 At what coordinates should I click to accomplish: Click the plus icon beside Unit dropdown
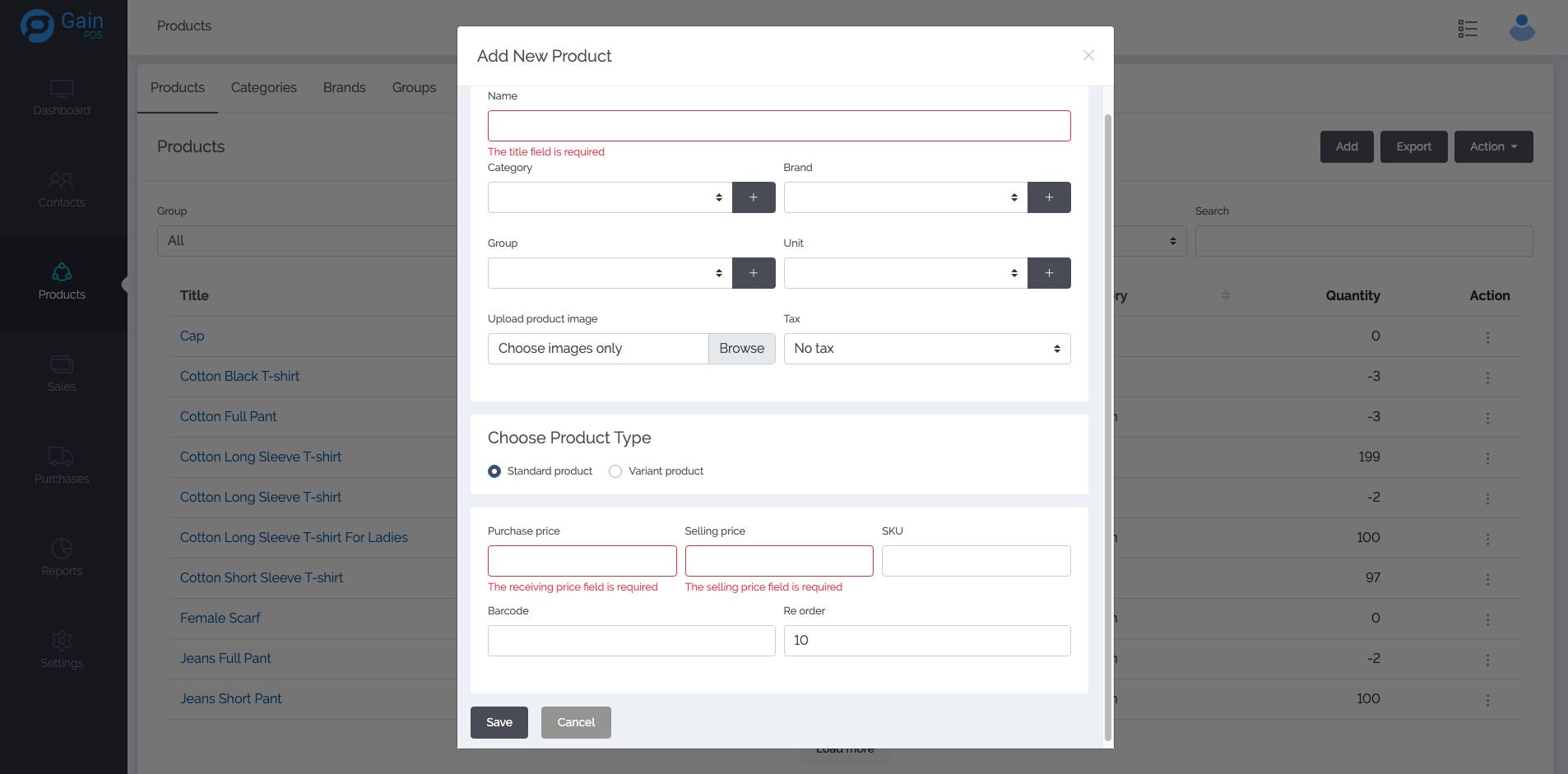(1049, 273)
